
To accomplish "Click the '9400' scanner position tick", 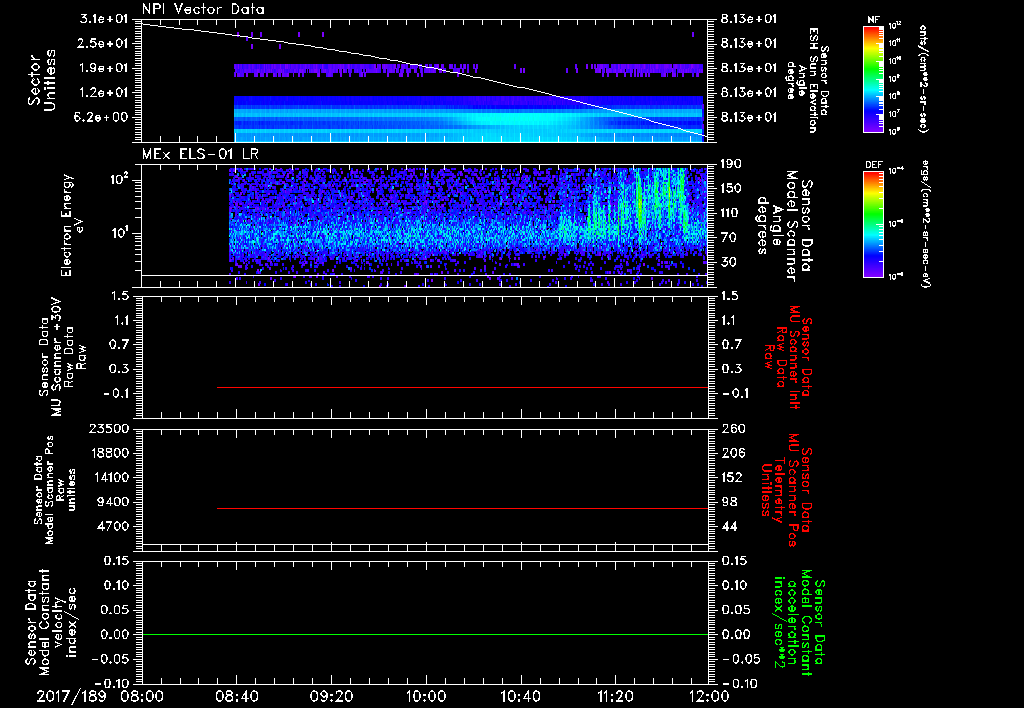I will [x=113, y=502].
